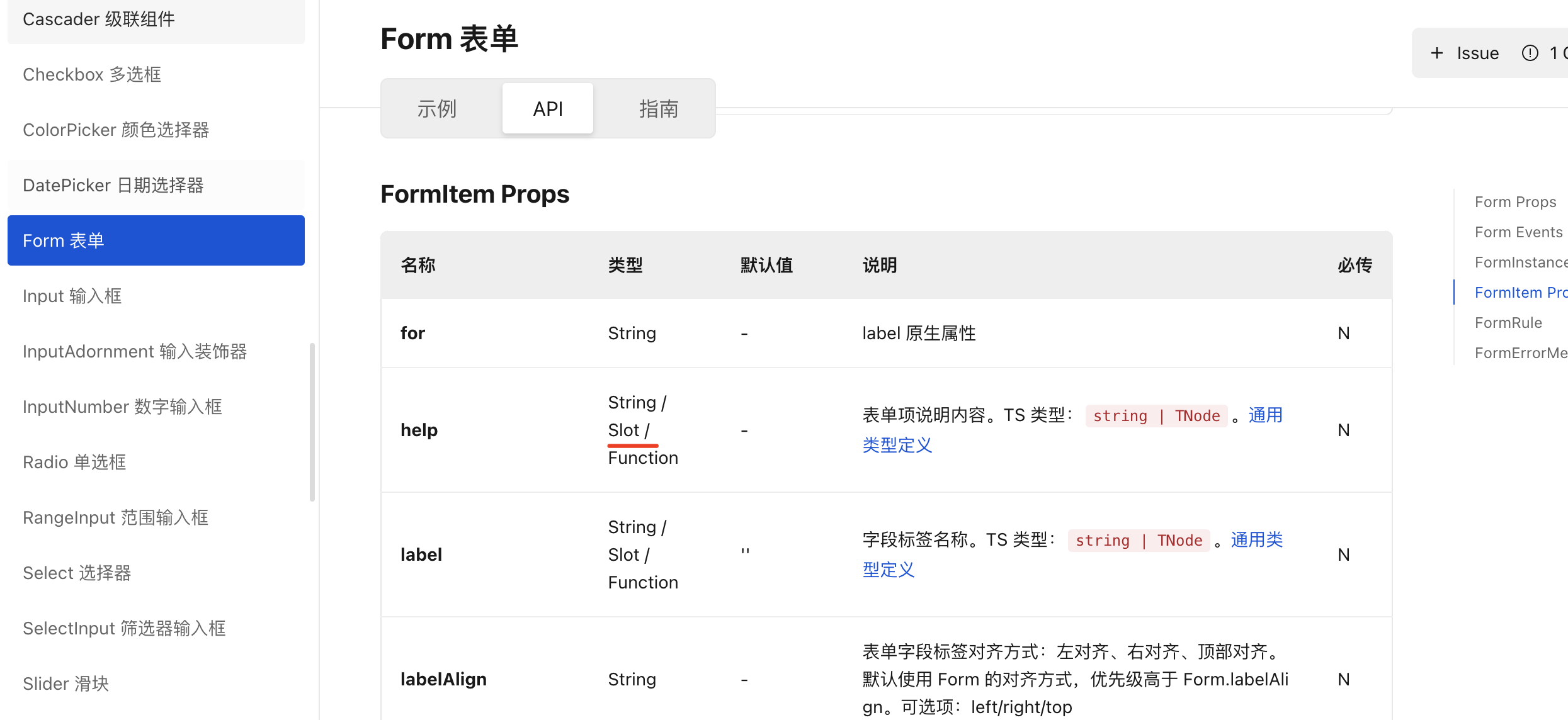Viewport: 1568px width, 720px height.
Task: Jump to FormItem Props anchor
Action: tap(1521, 293)
